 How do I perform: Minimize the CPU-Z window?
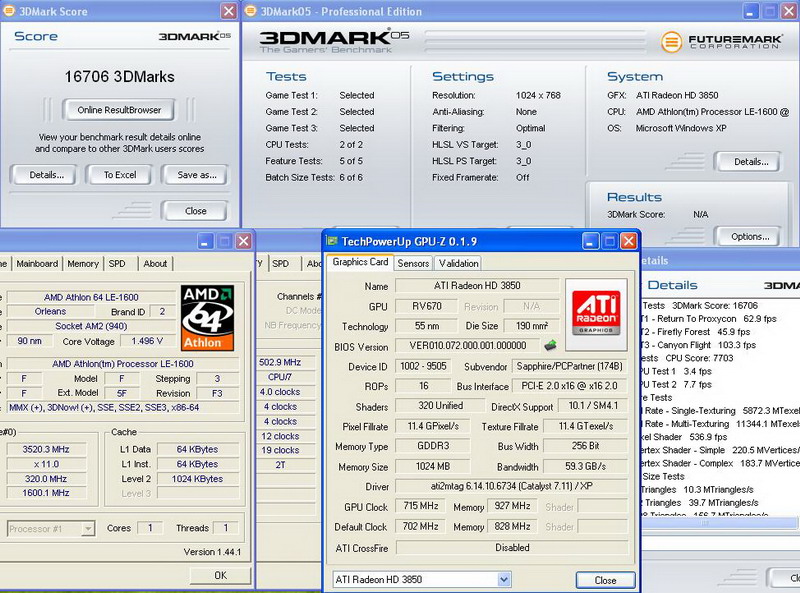(x=206, y=241)
